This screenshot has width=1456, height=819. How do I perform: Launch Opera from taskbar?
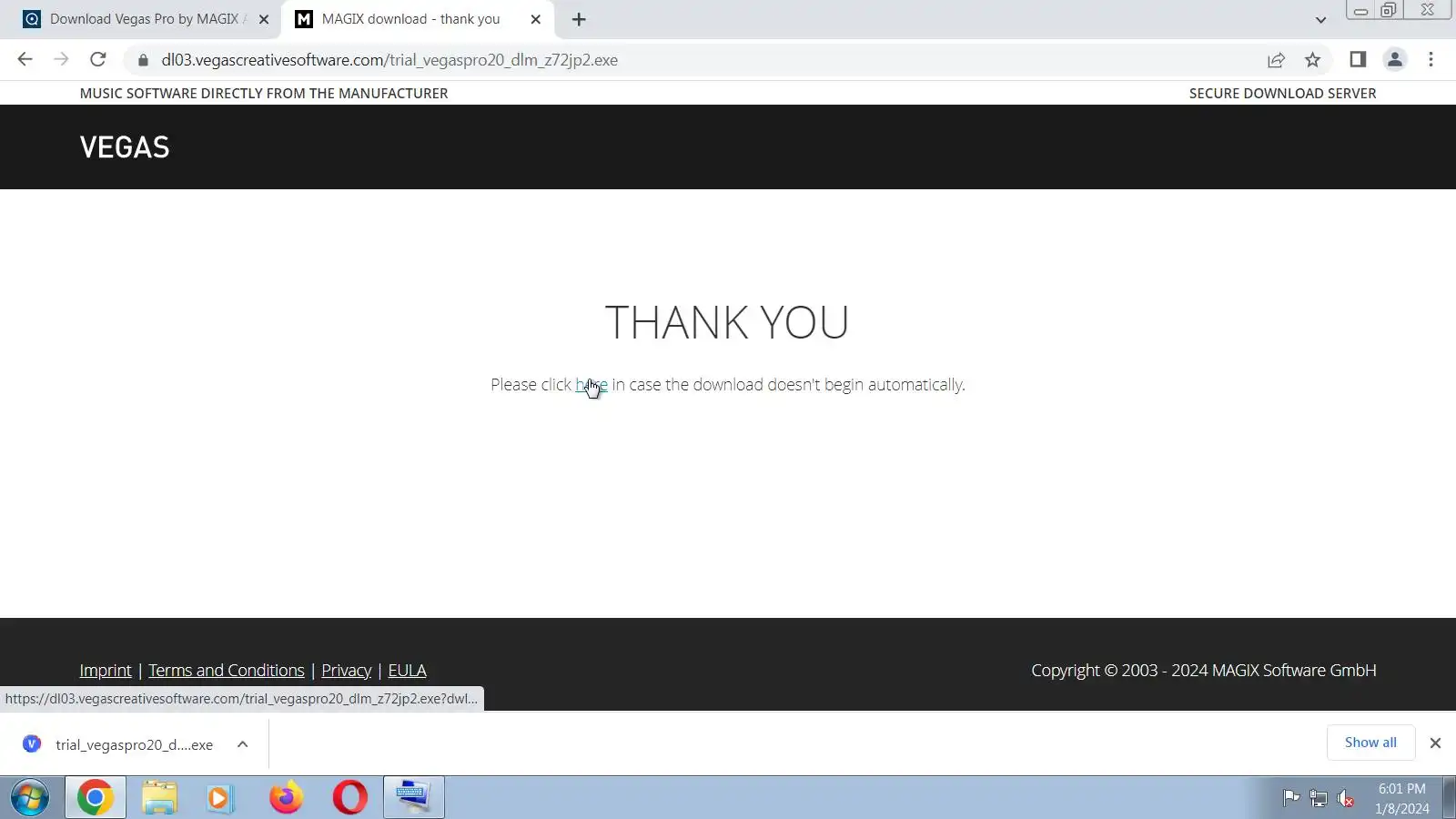[x=349, y=798]
